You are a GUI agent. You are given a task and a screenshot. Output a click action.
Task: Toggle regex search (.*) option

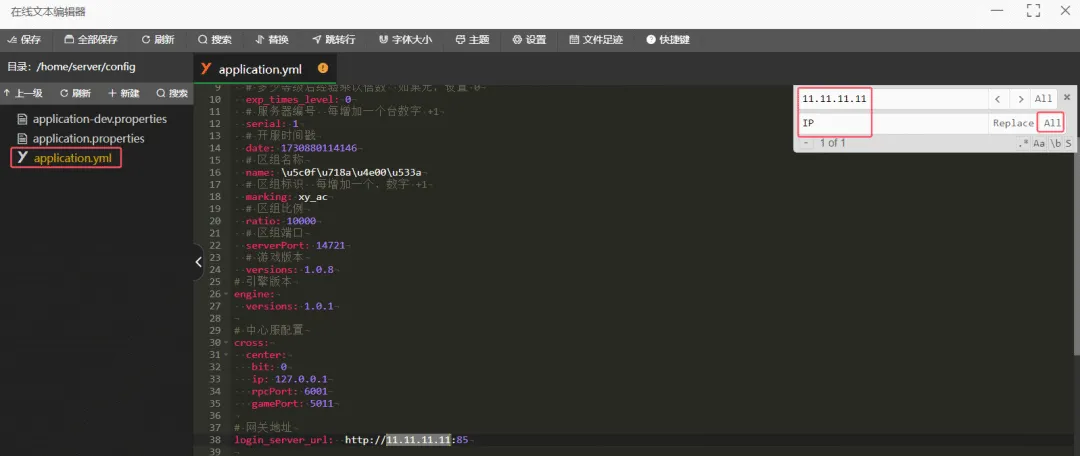pos(1023,144)
